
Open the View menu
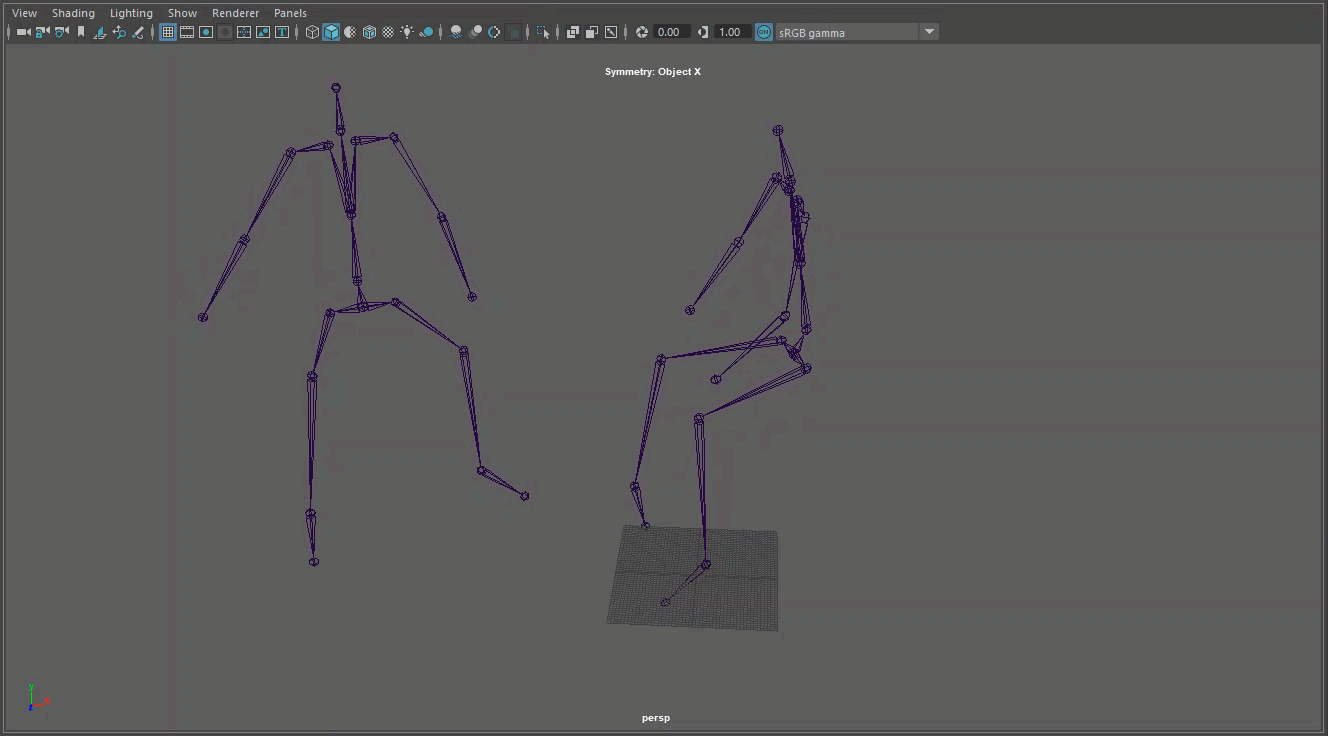click(24, 13)
